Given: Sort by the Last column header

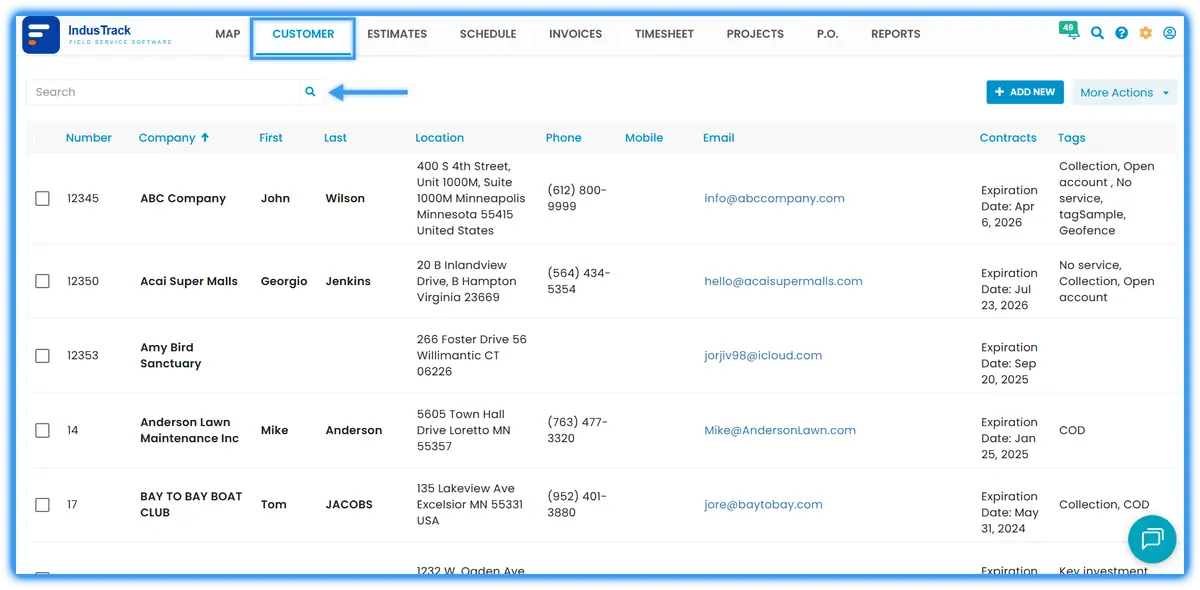Looking at the screenshot, I should pos(335,138).
